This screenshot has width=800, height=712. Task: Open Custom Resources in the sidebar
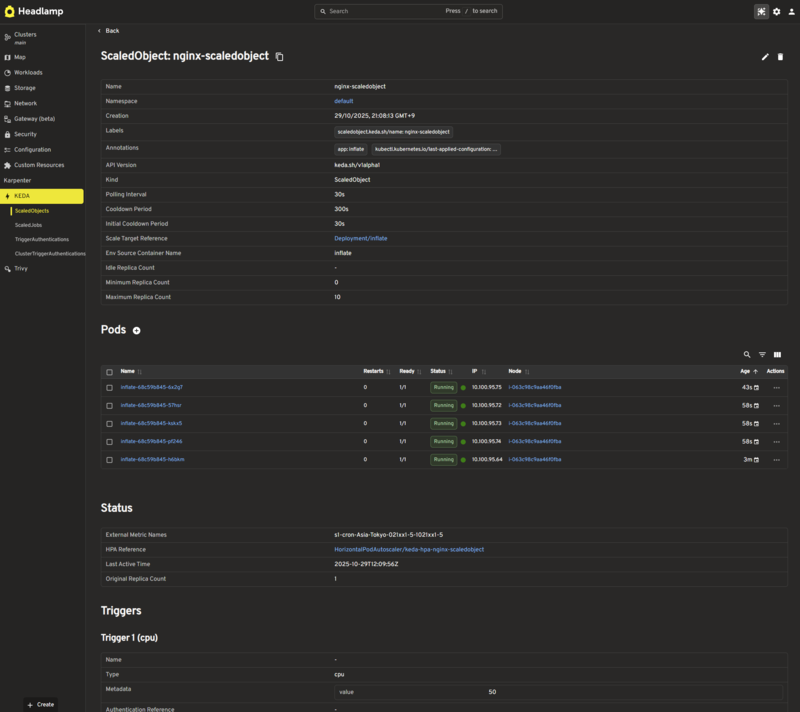[x=39, y=165]
